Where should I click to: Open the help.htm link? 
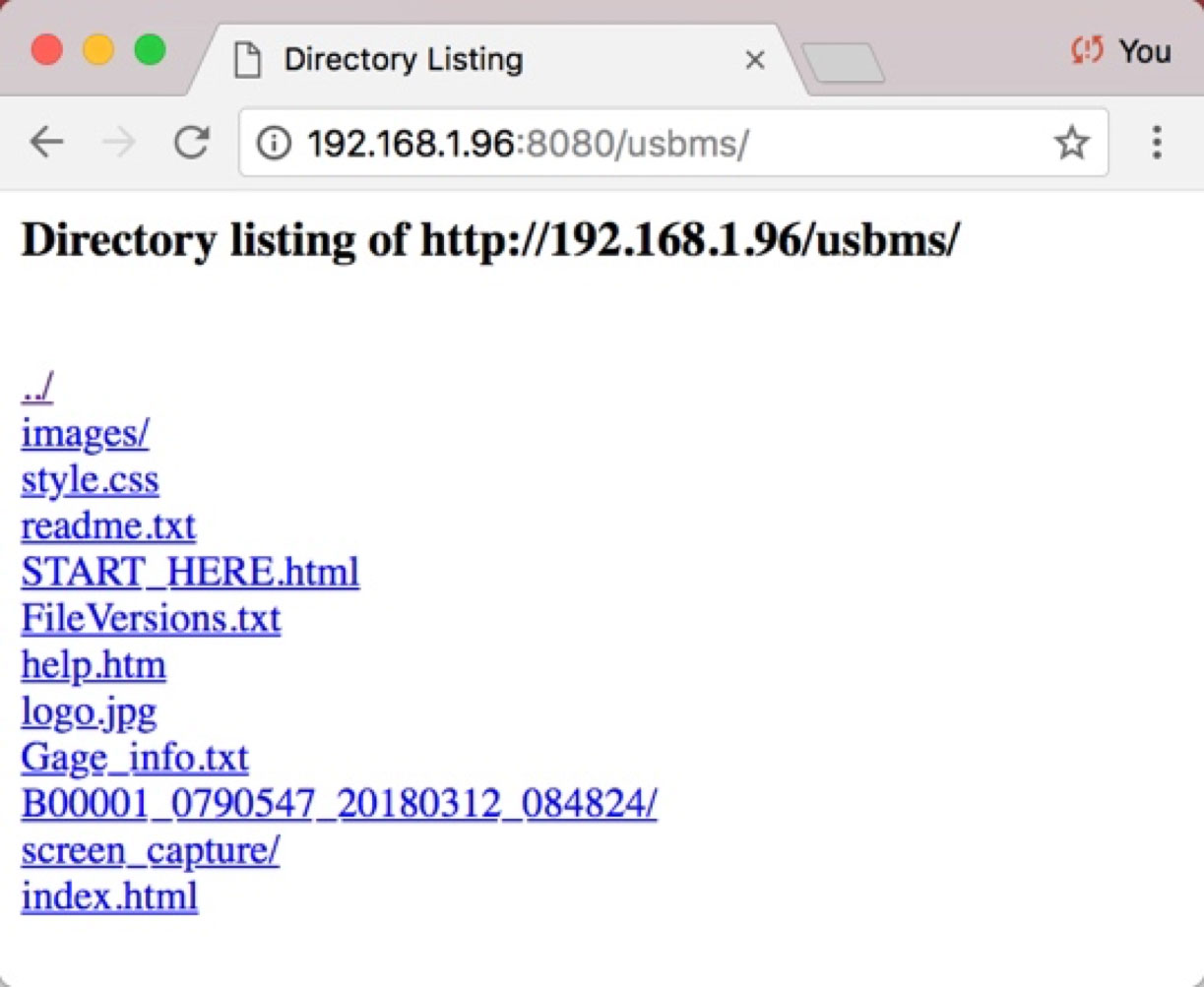coord(94,665)
